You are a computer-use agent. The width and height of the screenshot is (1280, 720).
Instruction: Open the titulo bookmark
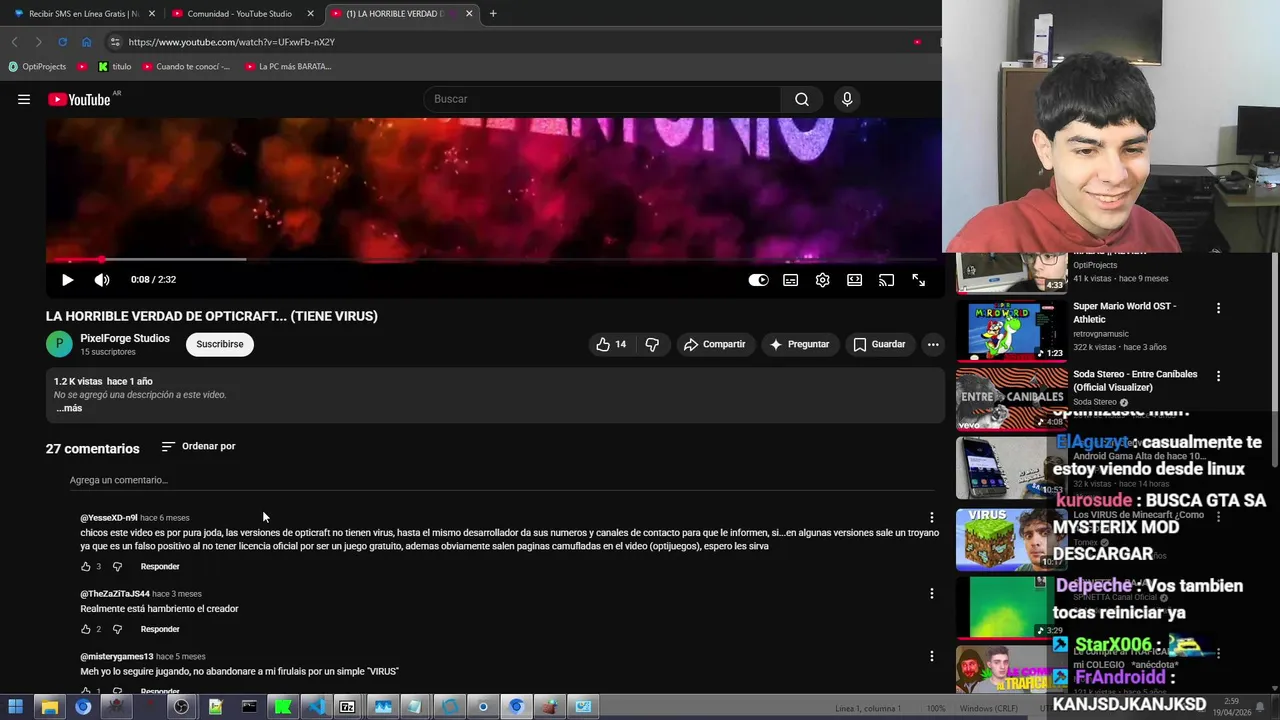click(115, 67)
